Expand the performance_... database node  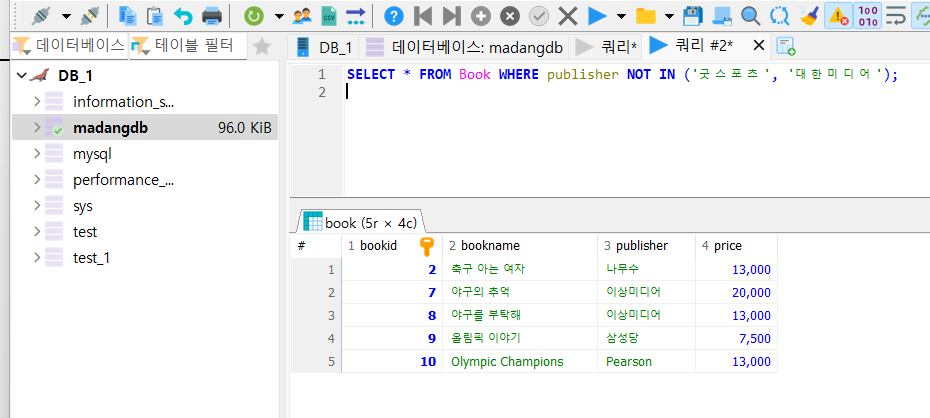[x=37, y=179]
